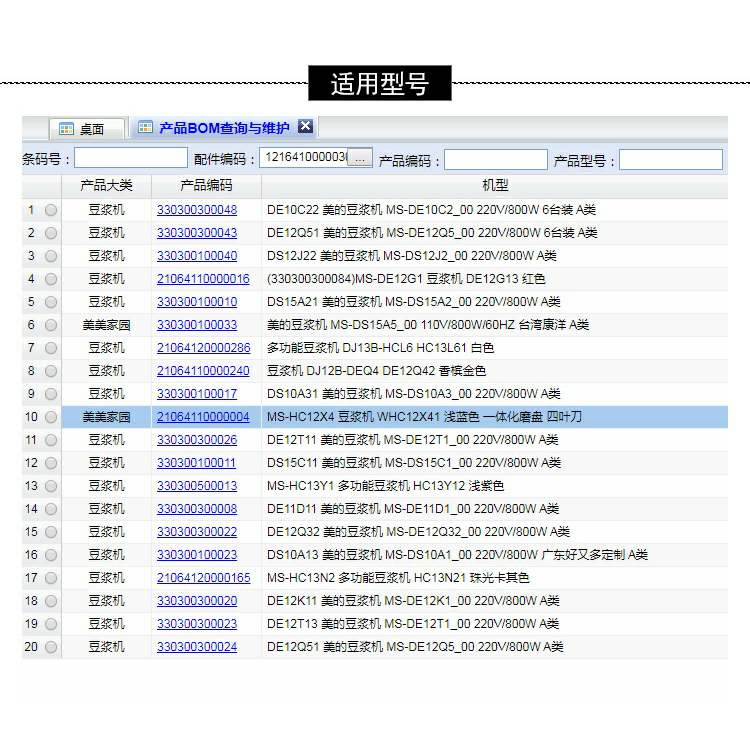Image resolution: width=750 pixels, height=750 pixels.
Task: Click product link 330300500013
Action: coord(197,485)
